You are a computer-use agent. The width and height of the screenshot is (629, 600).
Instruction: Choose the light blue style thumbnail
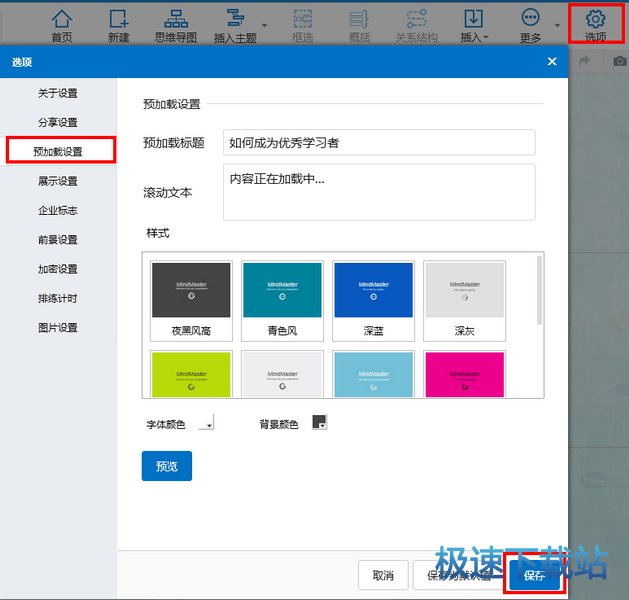373,374
